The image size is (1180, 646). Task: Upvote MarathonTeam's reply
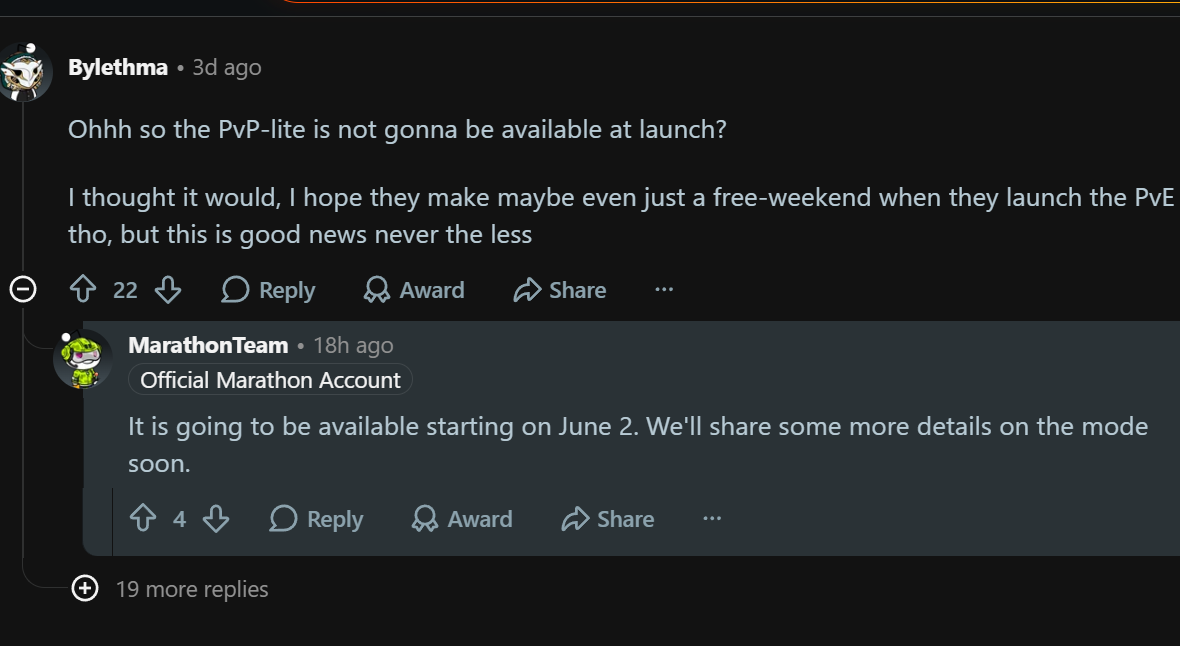143,519
